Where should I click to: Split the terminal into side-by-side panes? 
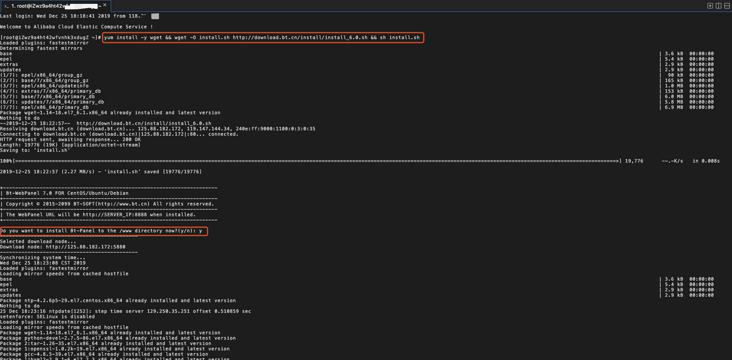click(x=718, y=6)
